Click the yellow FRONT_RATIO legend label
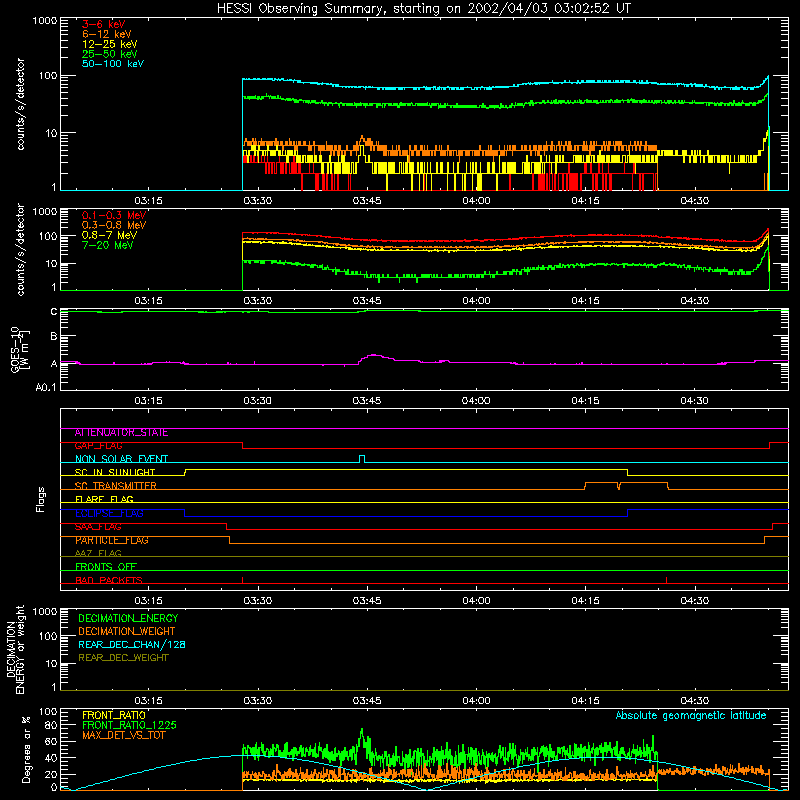The width and height of the screenshot is (800, 800). click(114, 715)
